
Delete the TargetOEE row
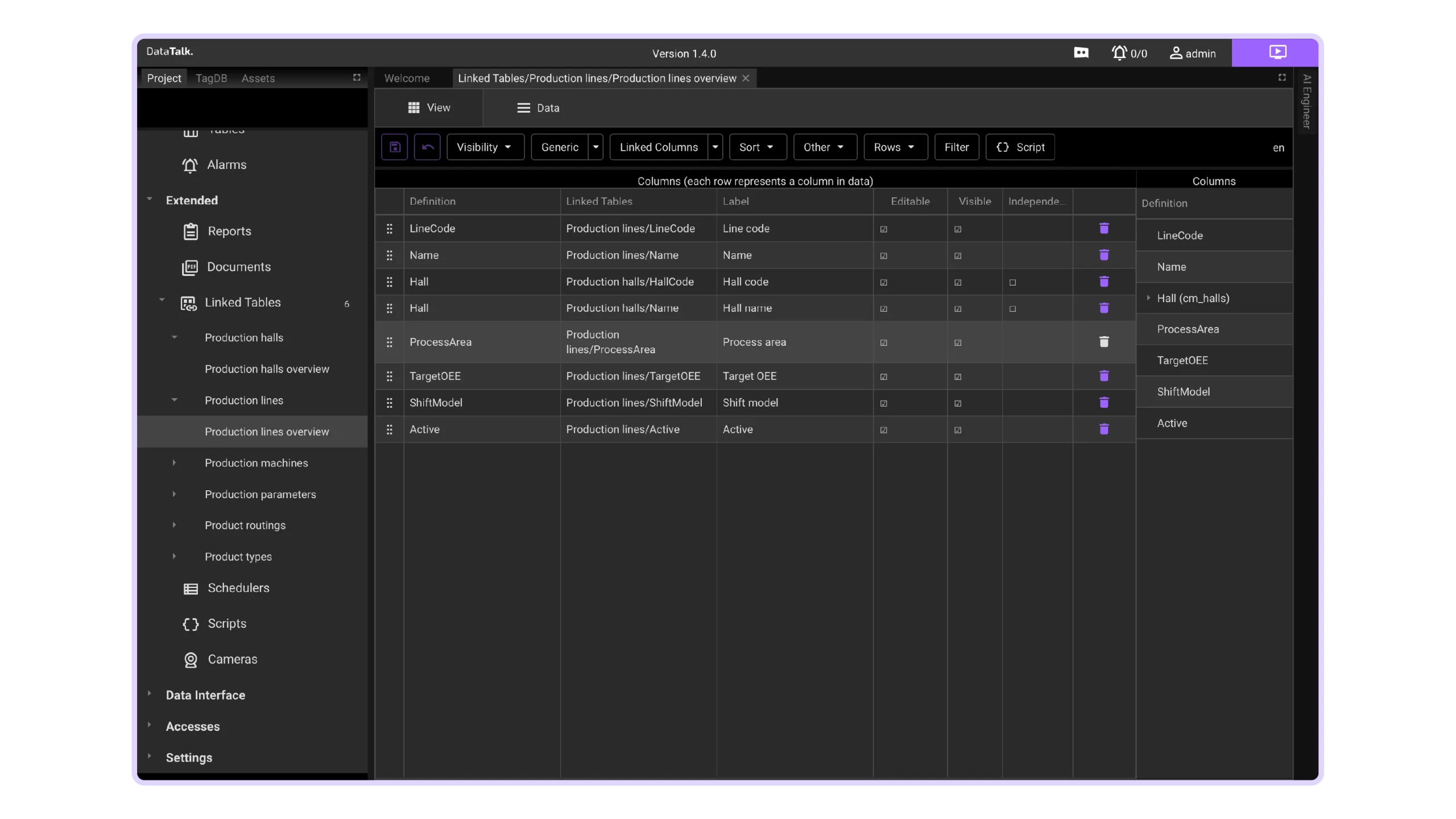click(x=1104, y=377)
